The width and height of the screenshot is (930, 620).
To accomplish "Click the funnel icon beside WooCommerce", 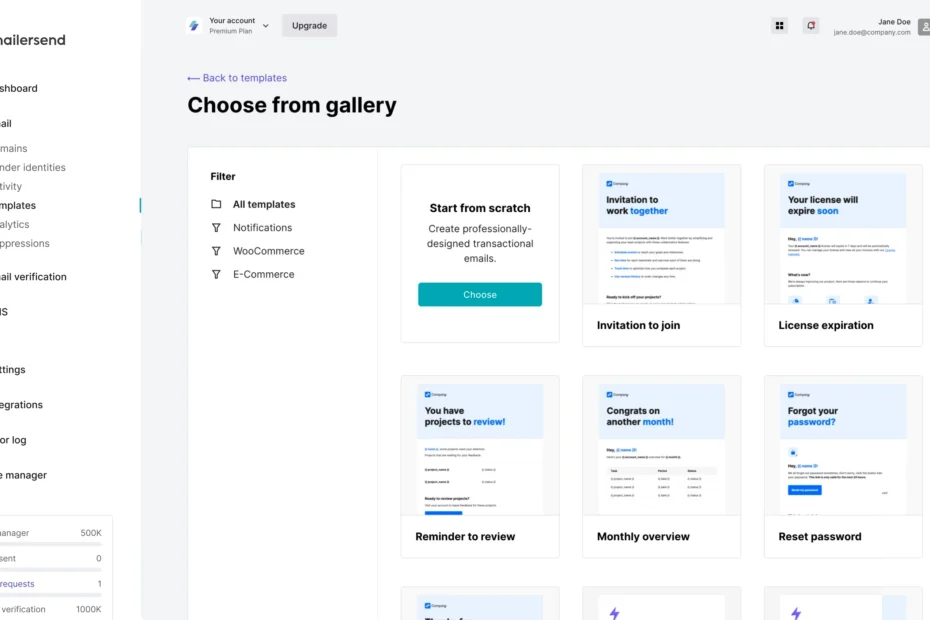I will click(216, 251).
